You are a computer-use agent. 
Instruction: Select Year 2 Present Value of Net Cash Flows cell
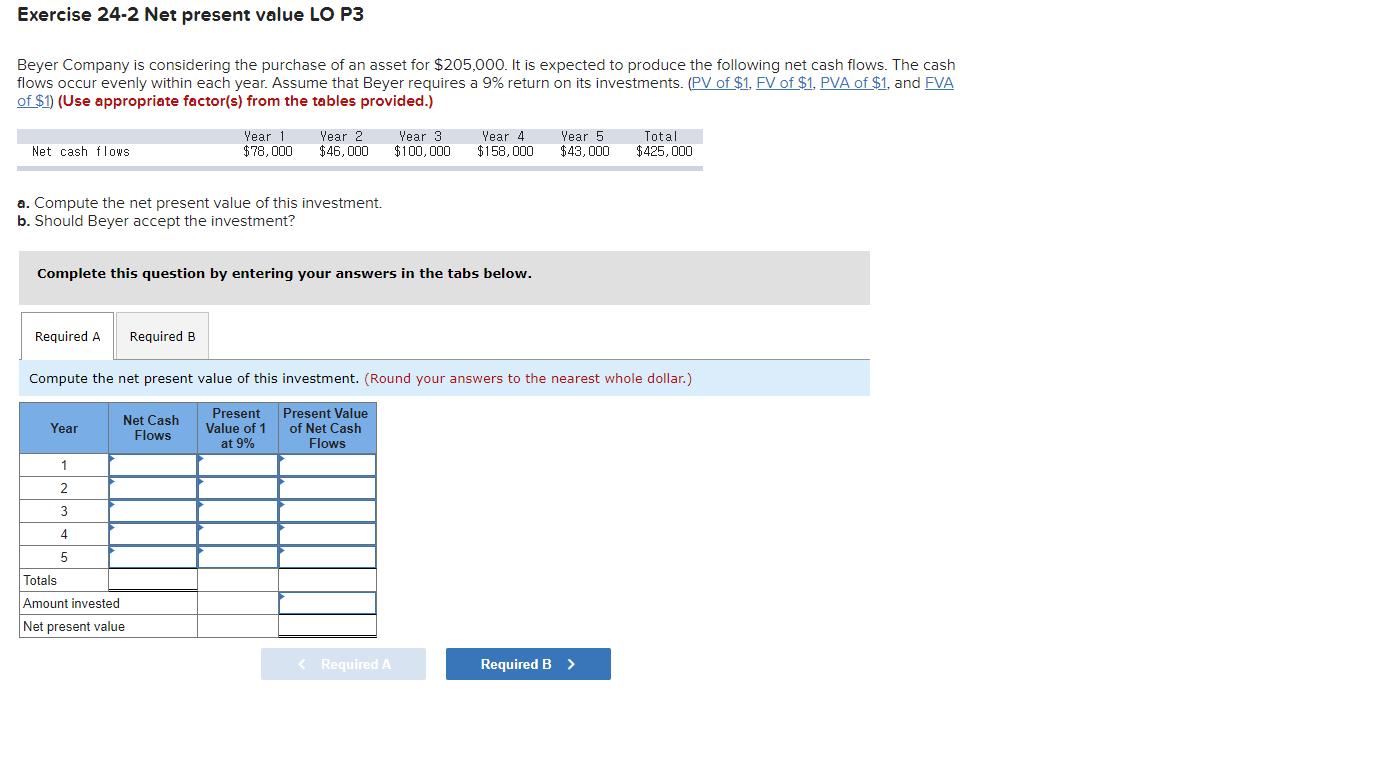pos(327,488)
